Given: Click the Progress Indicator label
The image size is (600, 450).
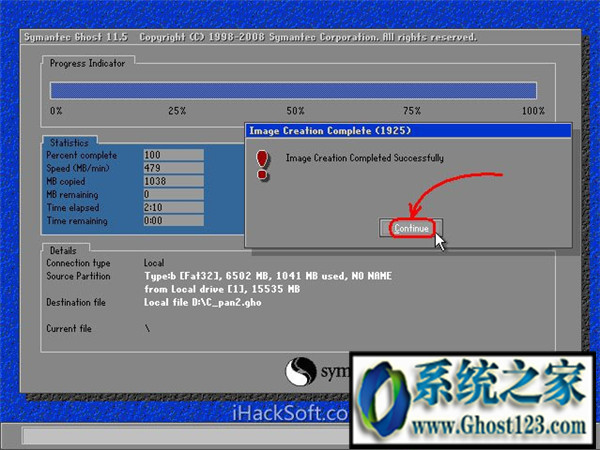Looking at the screenshot, I should tap(88, 64).
